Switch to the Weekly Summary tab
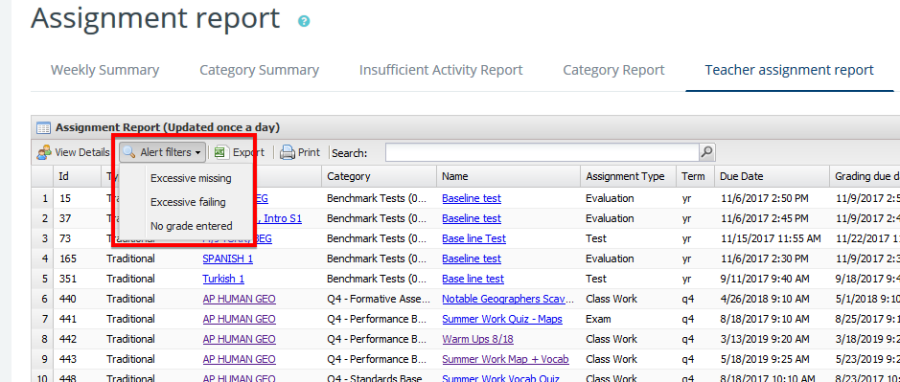 tap(105, 70)
